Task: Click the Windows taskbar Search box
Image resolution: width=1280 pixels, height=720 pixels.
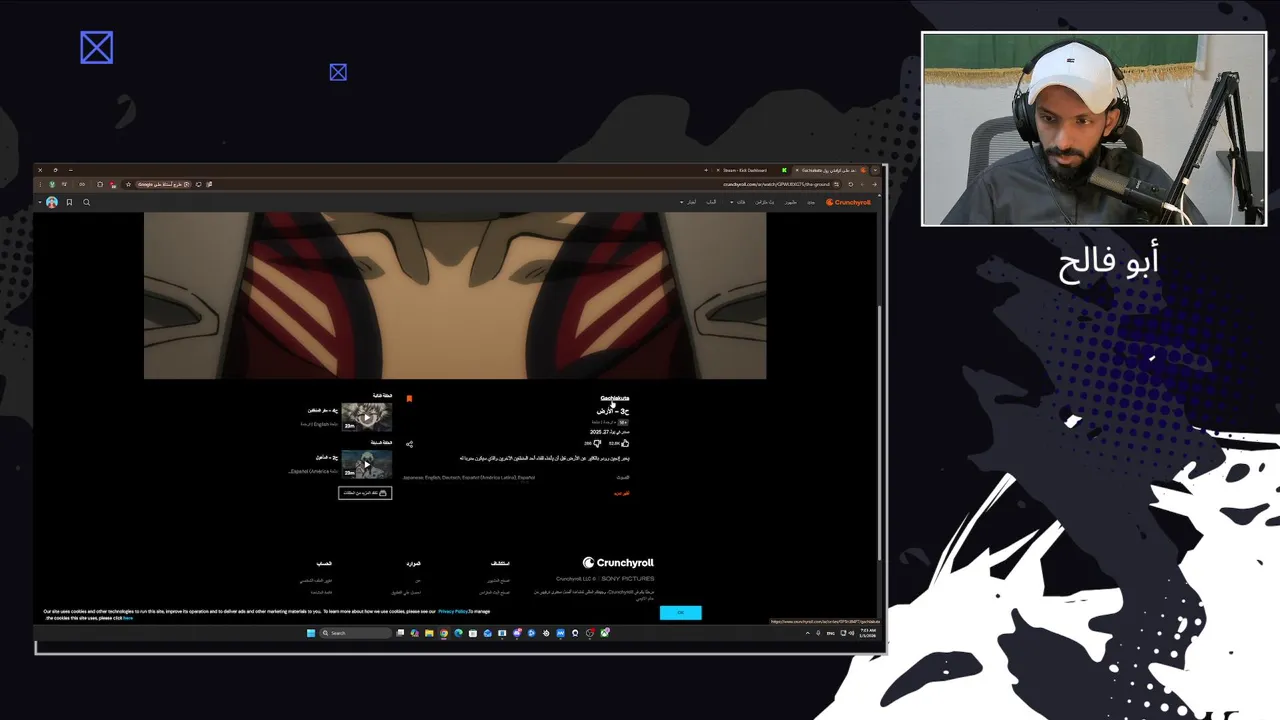Action: [x=355, y=633]
